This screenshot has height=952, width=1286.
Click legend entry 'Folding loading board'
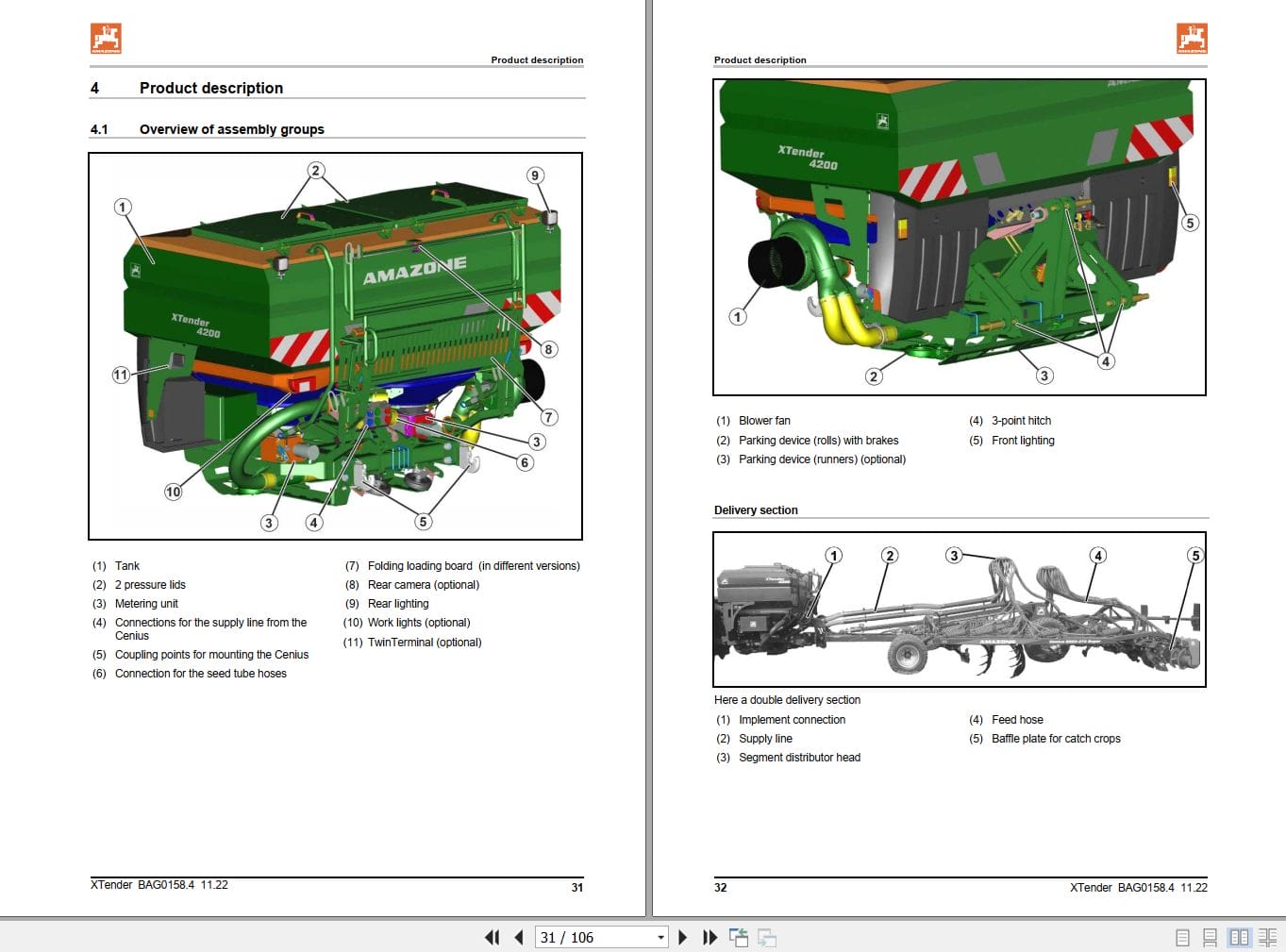(420, 566)
